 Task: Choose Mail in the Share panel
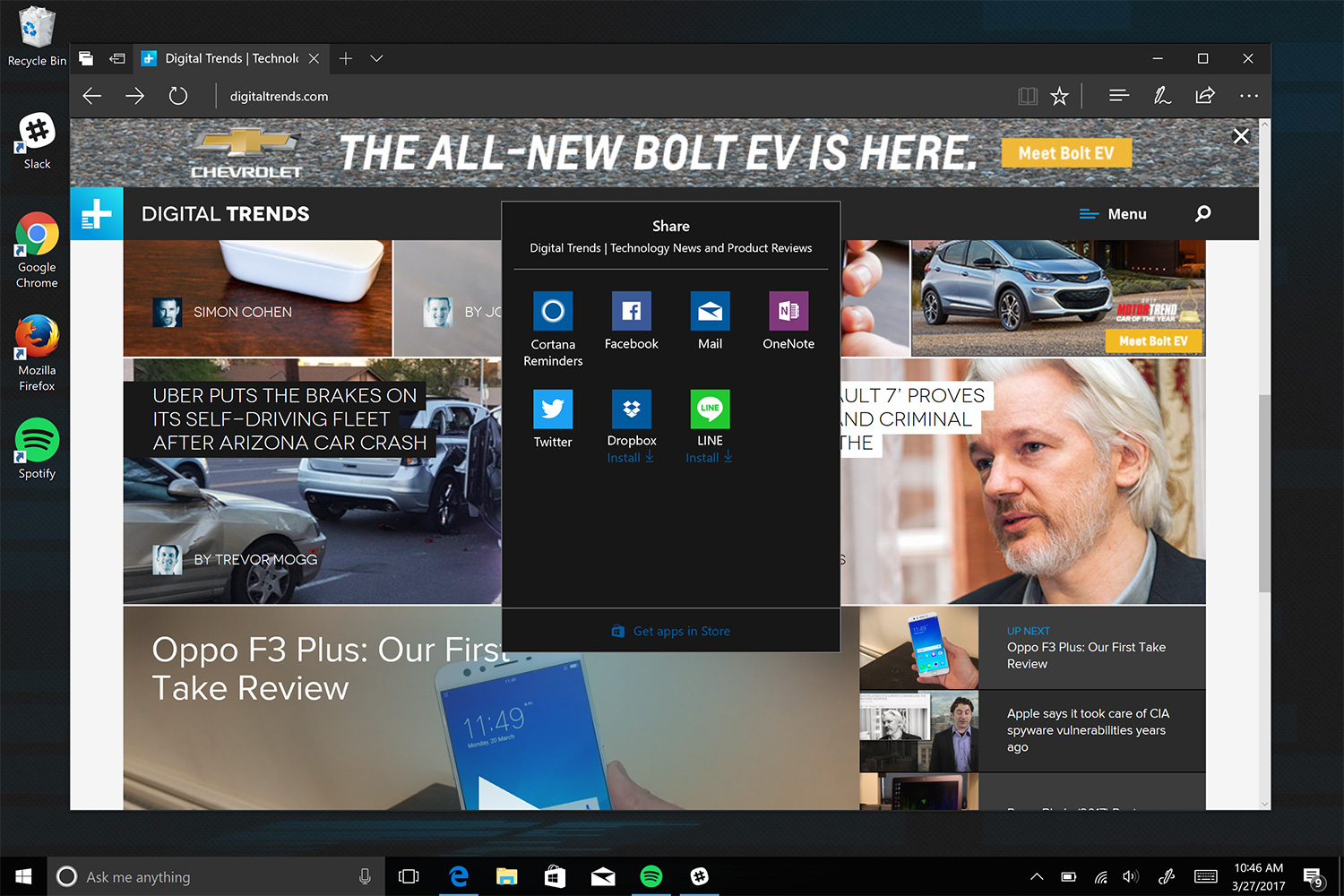(x=710, y=321)
